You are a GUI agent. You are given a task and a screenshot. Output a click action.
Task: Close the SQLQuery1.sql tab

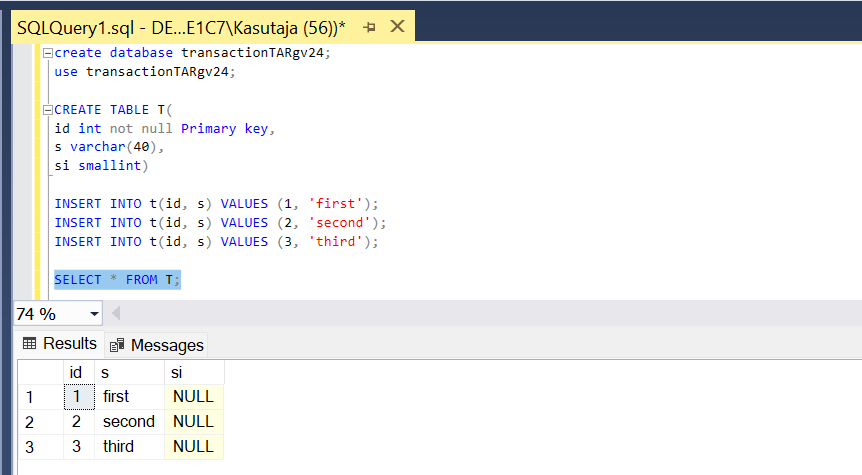point(397,26)
